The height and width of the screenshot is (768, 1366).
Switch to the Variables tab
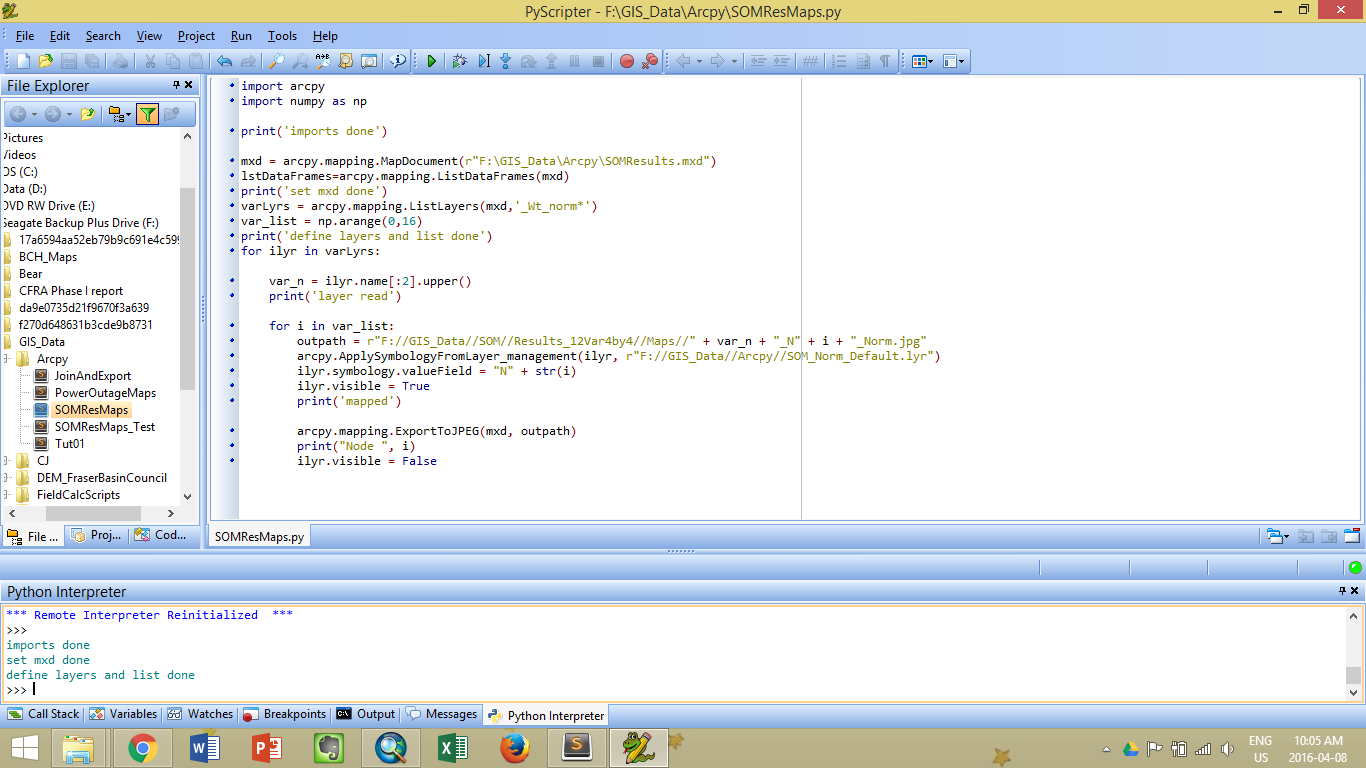(x=124, y=714)
